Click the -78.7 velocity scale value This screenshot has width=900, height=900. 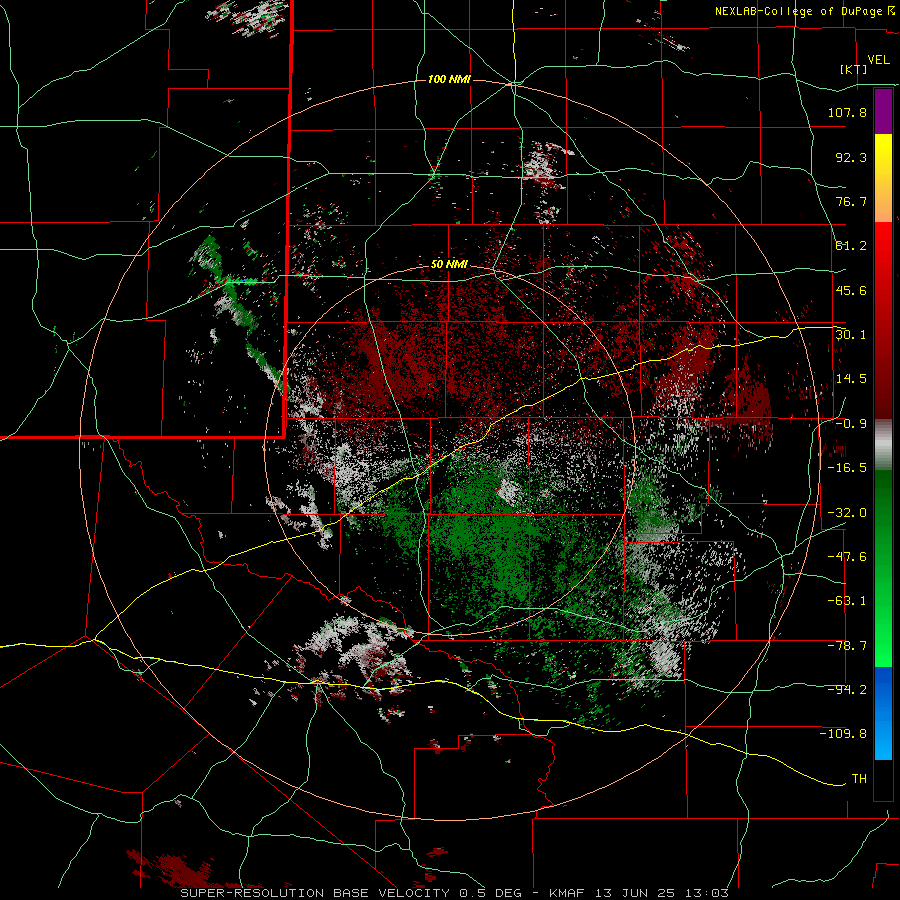pyautogui.click(x=847, y=646)
